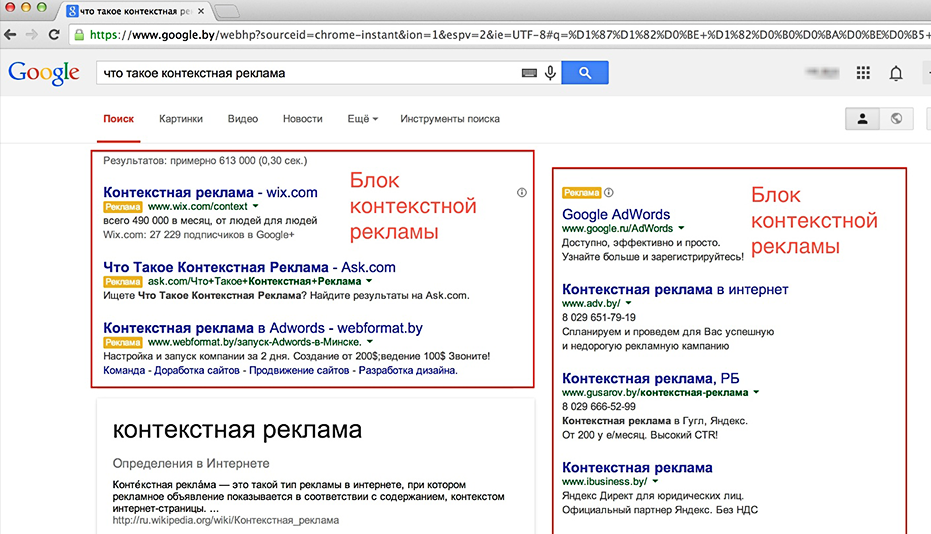Viewport: 931px width, 534px height.
Task: Click info icon next to the right-side Реклама label
Action: click(609, 192)
